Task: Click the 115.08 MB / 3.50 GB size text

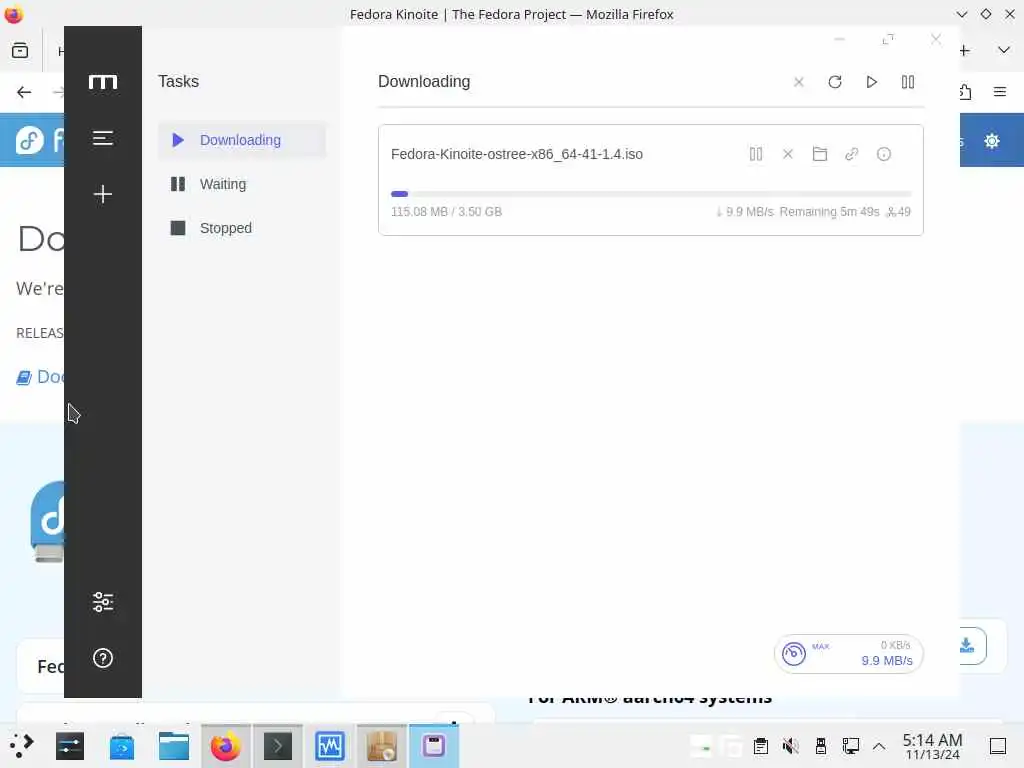Action: point(446,212)
